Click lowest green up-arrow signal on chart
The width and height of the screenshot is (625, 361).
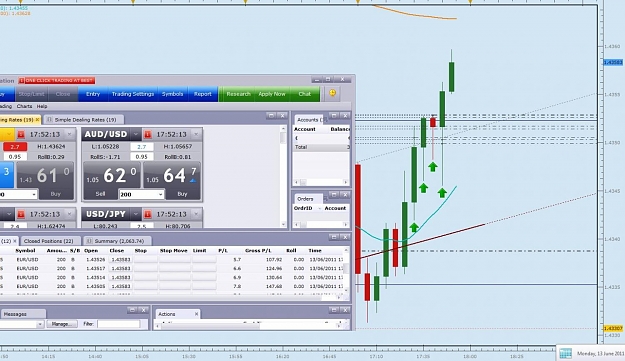[414, 227]
